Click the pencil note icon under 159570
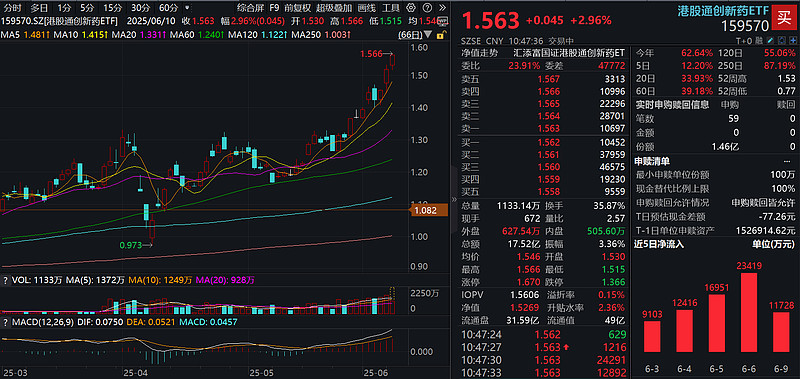800x379 pixels. coord(769,40)
